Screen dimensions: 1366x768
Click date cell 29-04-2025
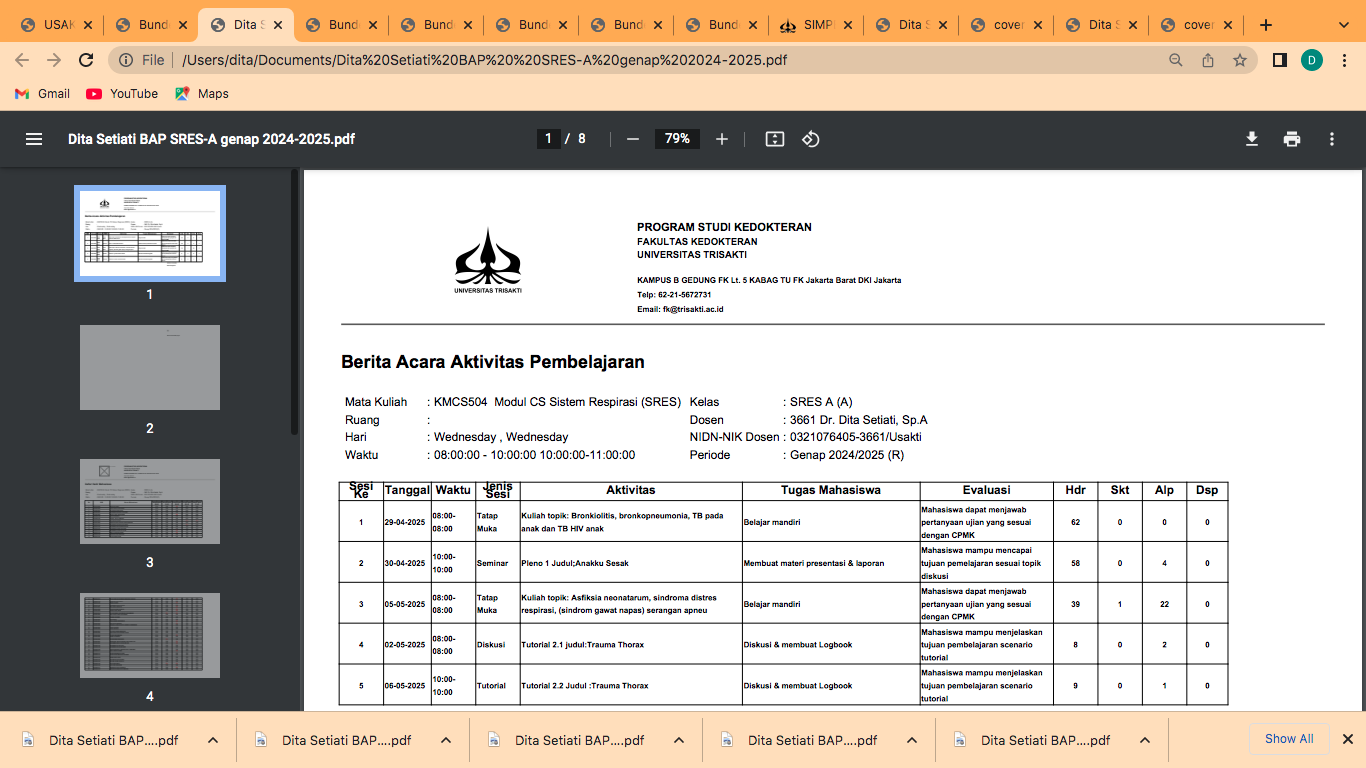406,522
